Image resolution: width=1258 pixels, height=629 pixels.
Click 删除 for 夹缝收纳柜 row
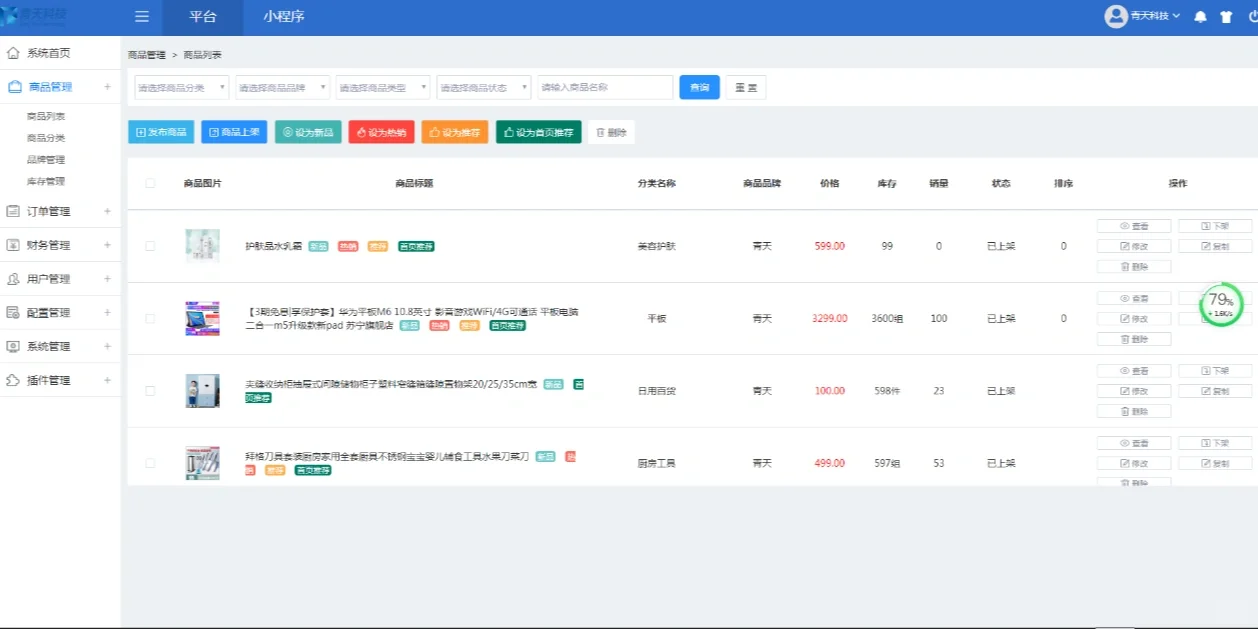point(1134,411)
